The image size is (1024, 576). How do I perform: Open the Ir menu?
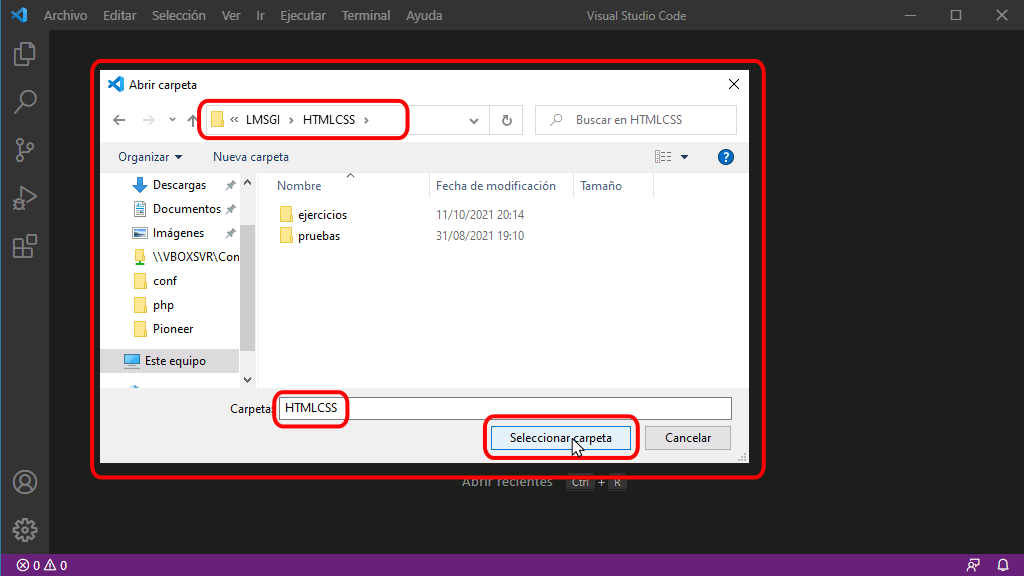[261, 15]
